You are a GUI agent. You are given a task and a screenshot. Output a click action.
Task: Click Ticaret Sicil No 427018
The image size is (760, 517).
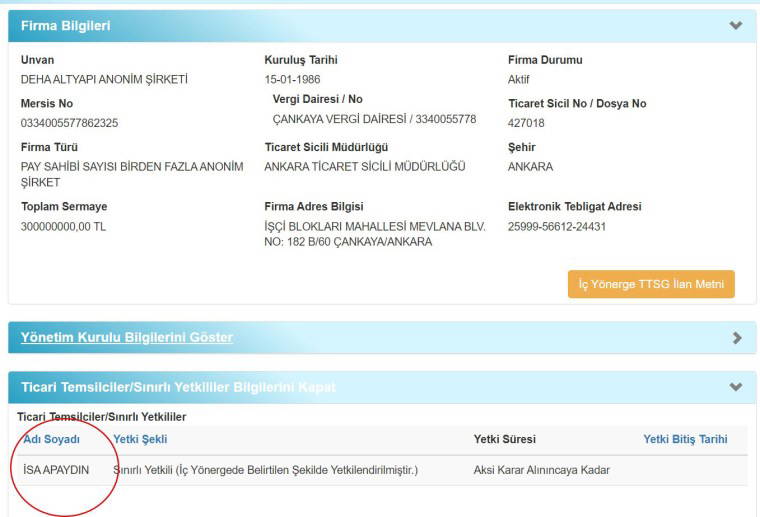[x=526, y=123]
